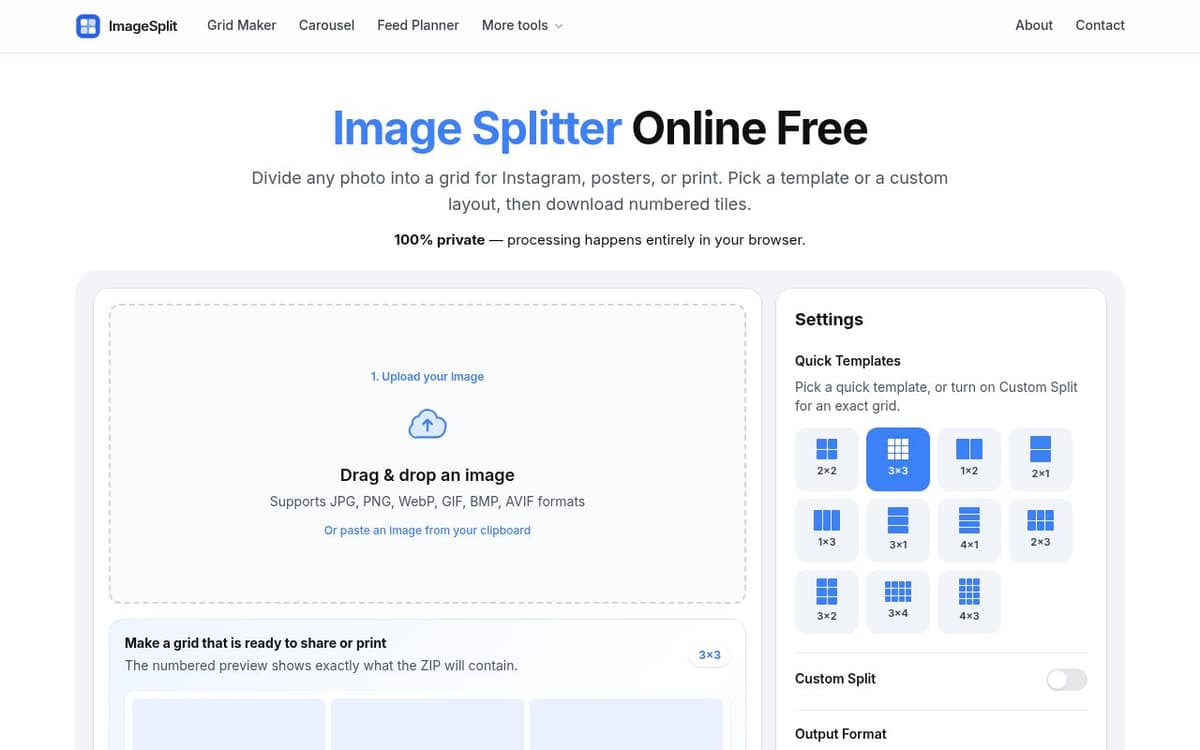The height and width of the screenshot is (750, 1200).
Task: Select the 4×1 template
Action: point(969,530)
